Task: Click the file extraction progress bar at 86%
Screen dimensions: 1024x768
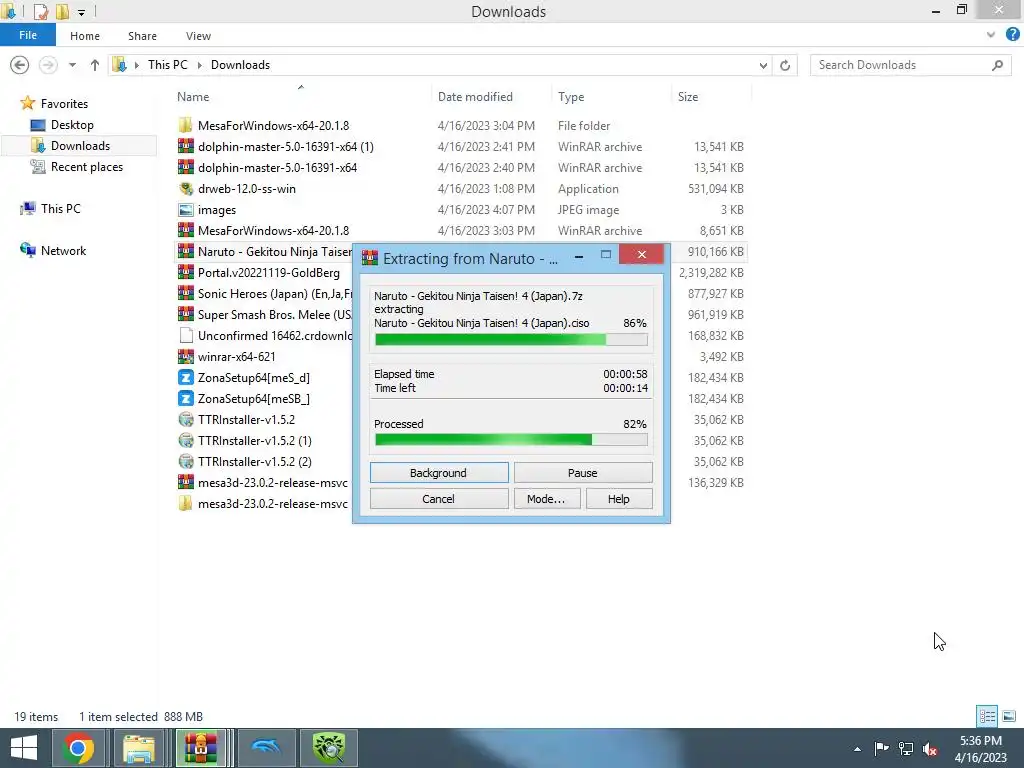Action: [x=511, y=340]
